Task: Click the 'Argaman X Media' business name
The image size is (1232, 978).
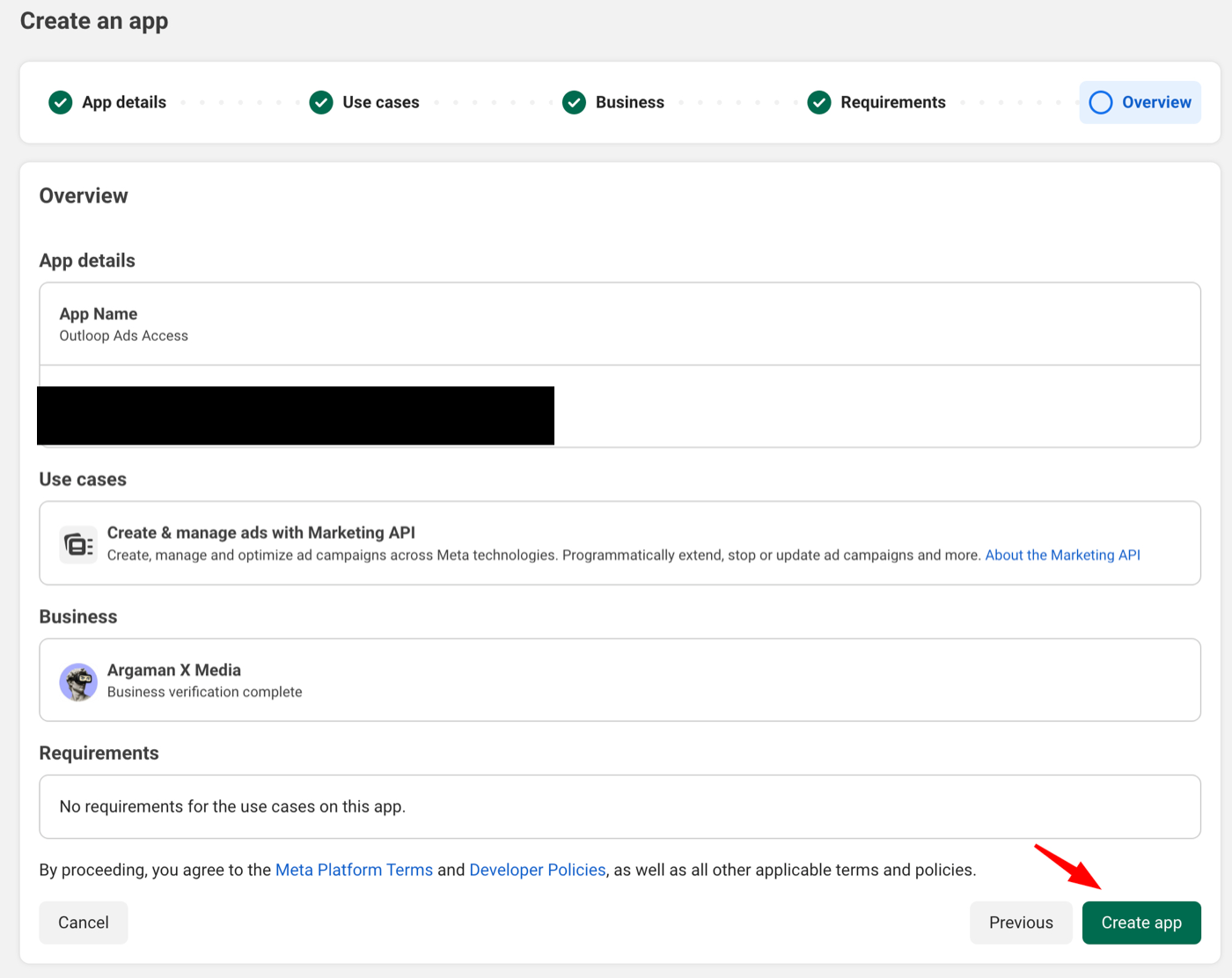Action: coord(174,670)
